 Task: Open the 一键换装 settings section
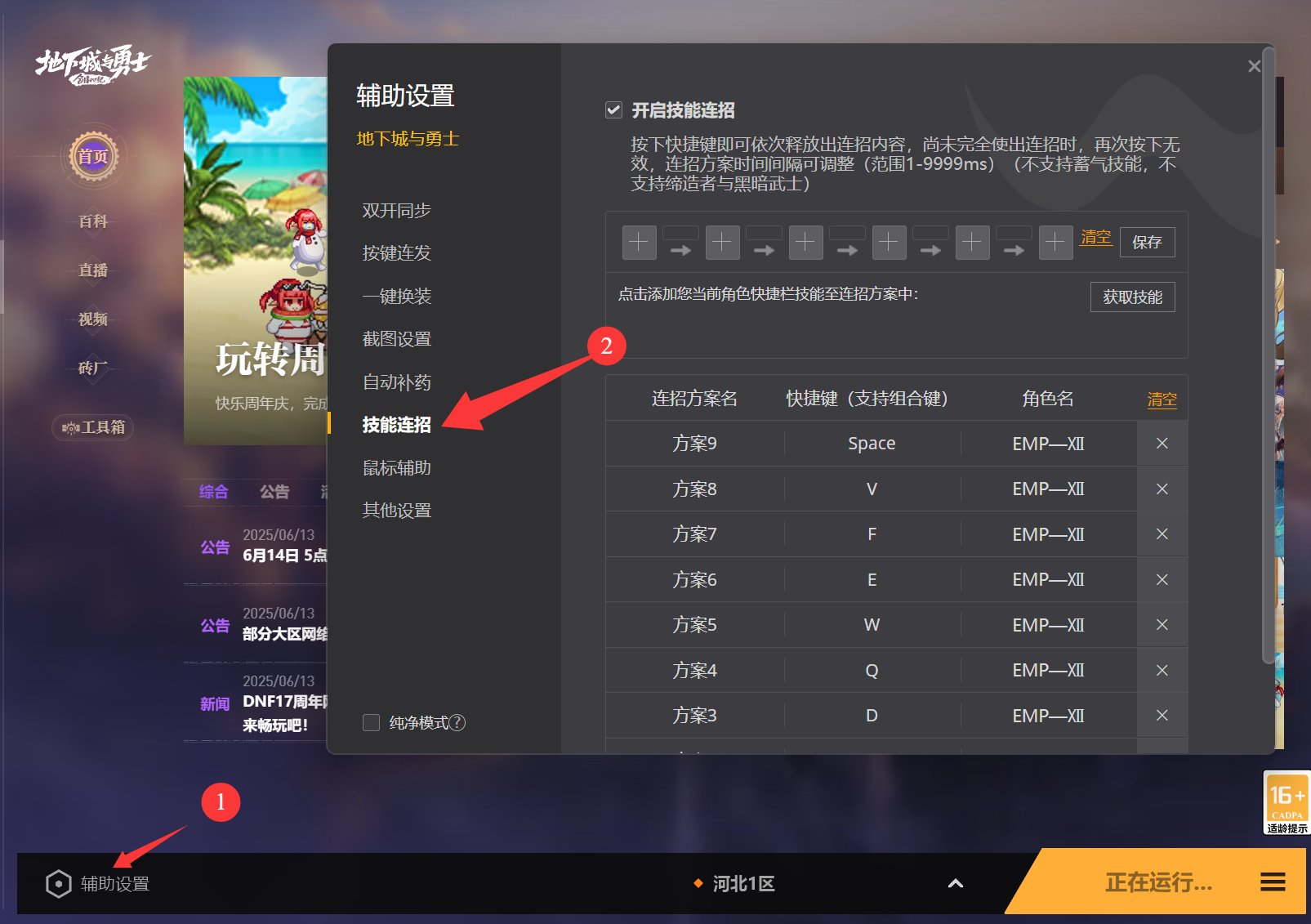tap(397, 297)
